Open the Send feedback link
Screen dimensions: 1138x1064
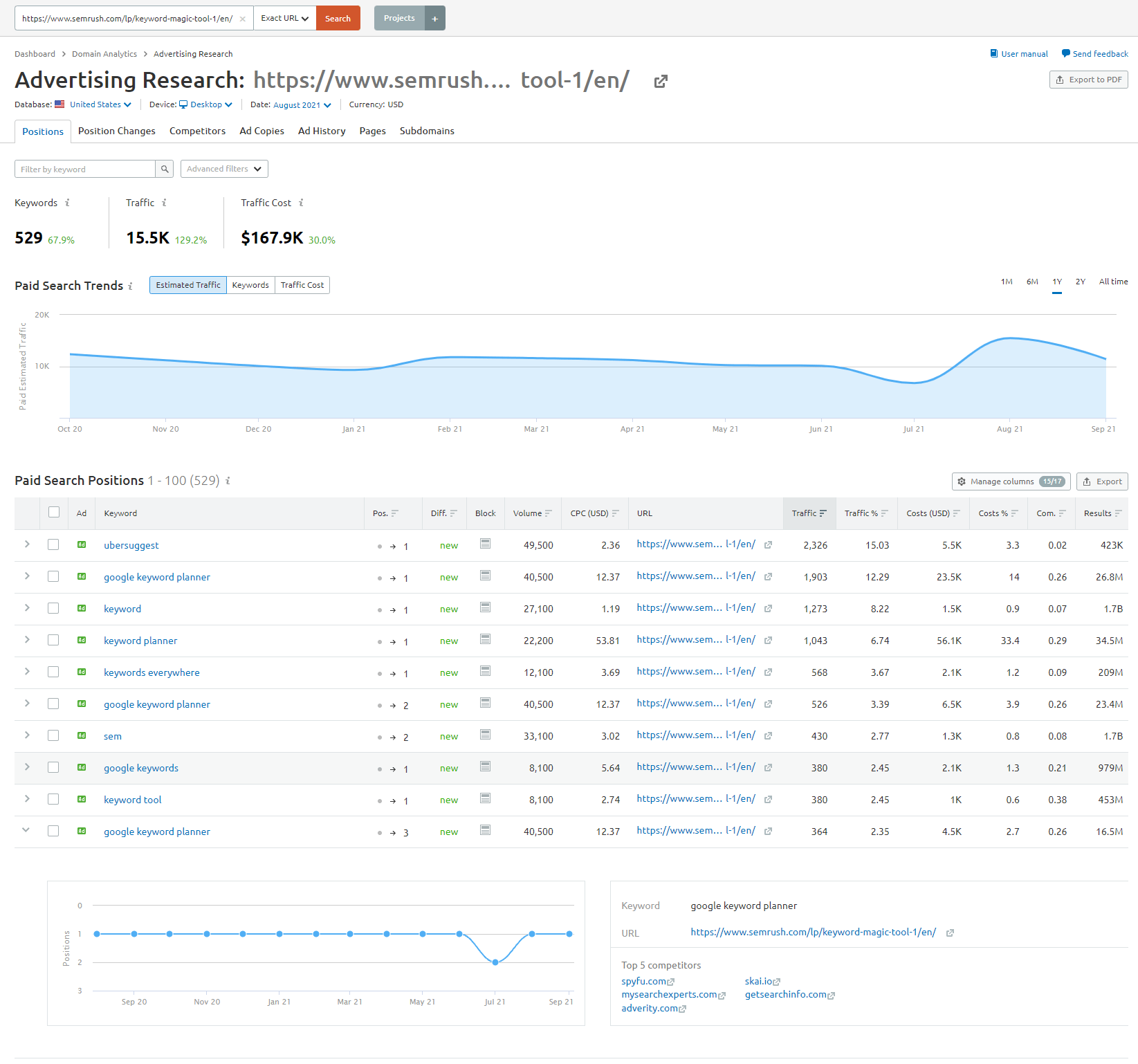(1094, 53)
